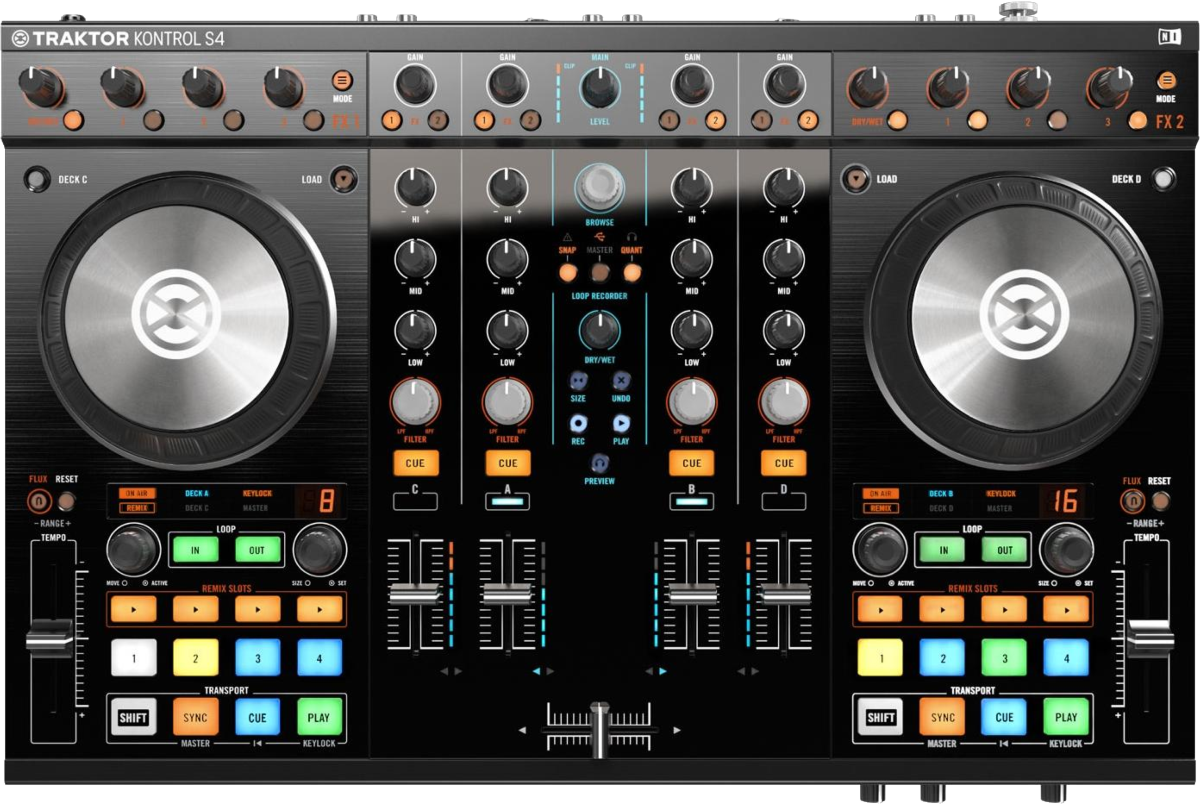This screenshot has width=1200, height=804.
Task: Click left deck SYNC button
Action: tap(196, 717)
